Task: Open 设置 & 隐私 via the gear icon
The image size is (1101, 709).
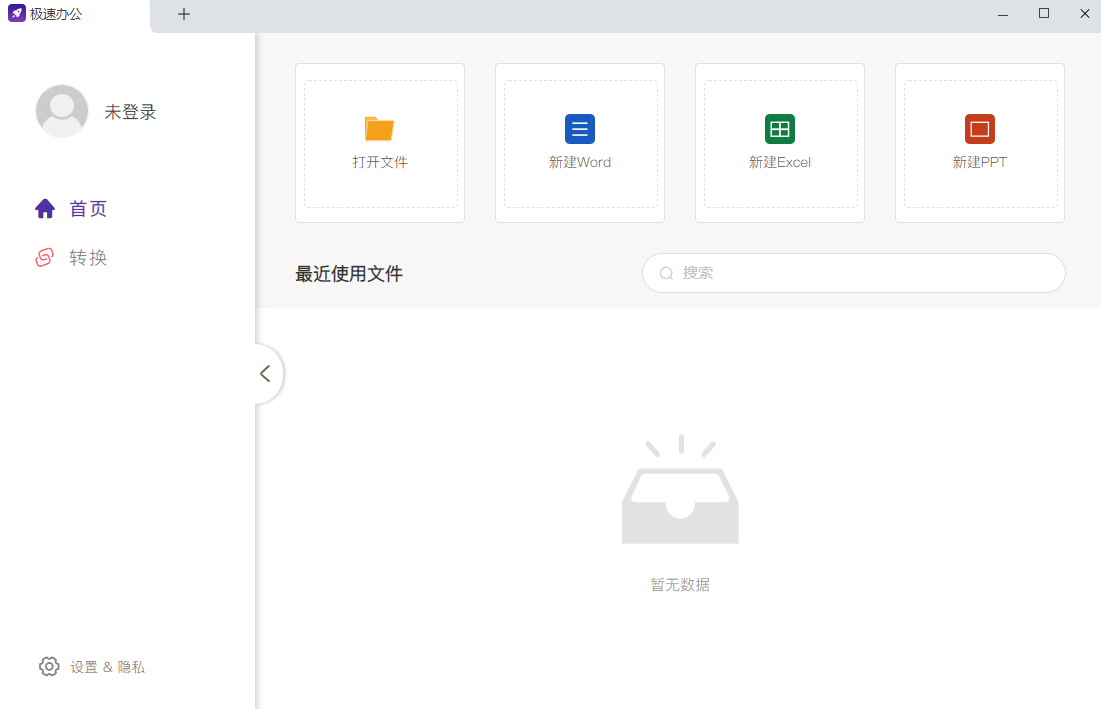Action: coord(49,666)
